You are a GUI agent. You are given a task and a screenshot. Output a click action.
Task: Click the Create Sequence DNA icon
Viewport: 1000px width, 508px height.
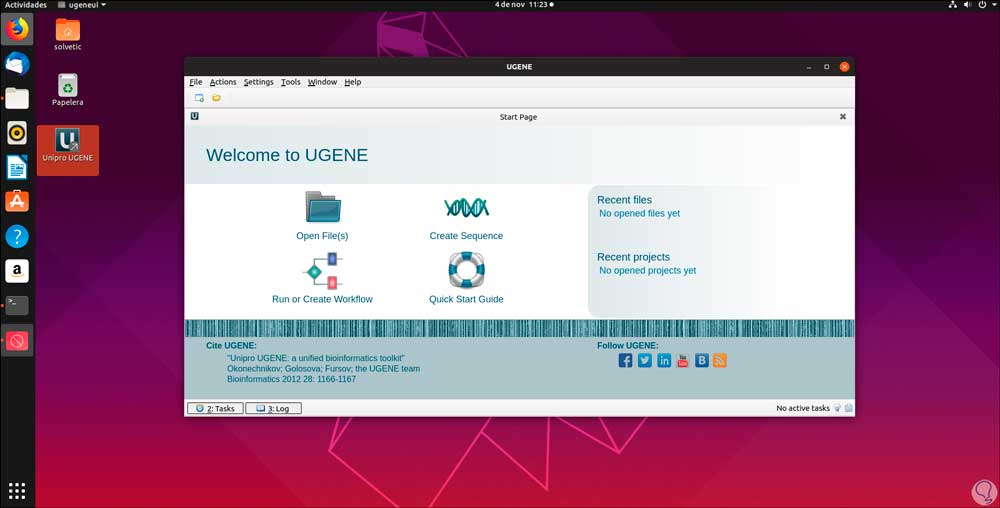(x=466, y=207)
